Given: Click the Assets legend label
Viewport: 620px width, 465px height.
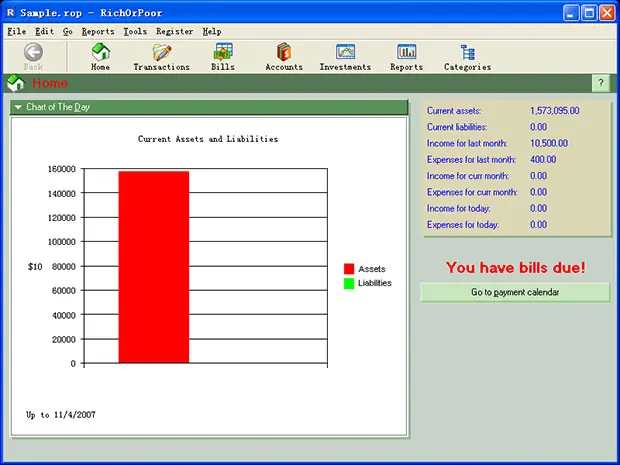Looking at the screenshot, I should coord(372,269).
